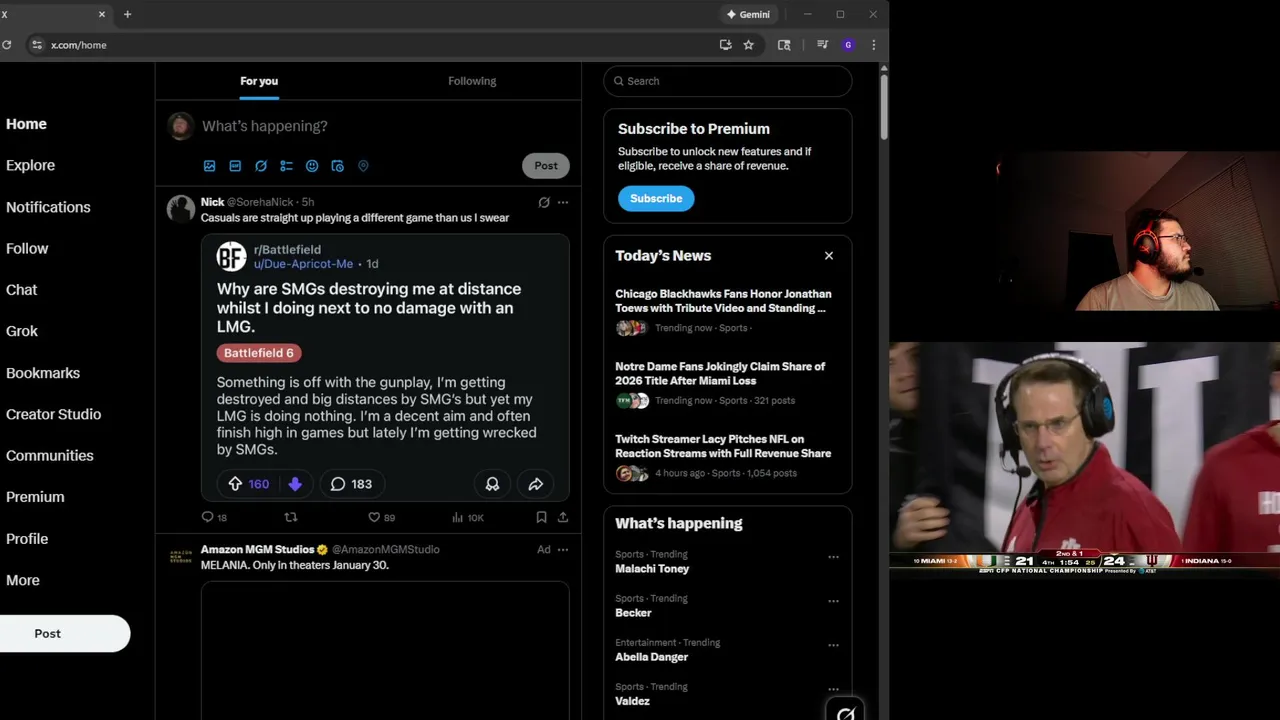Reply to Nick's post with 18 replies
The width and height of the screenshot is (1280, 720).
coord(214,517)
